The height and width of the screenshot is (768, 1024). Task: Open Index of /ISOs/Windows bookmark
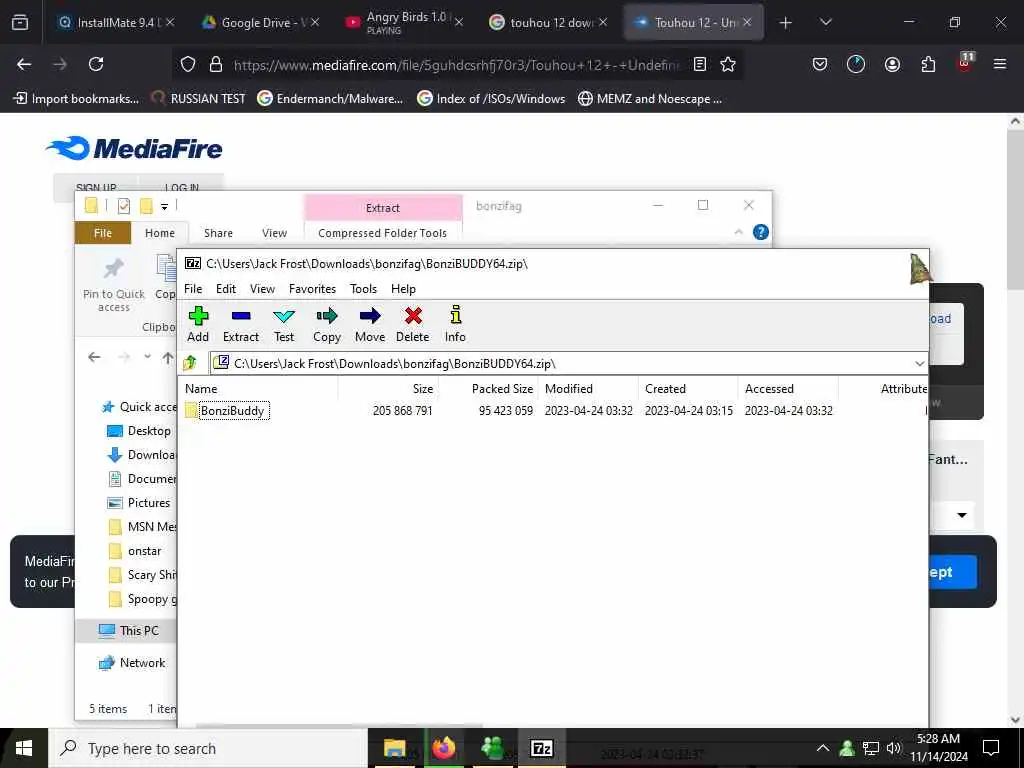(x=491, y=99)
